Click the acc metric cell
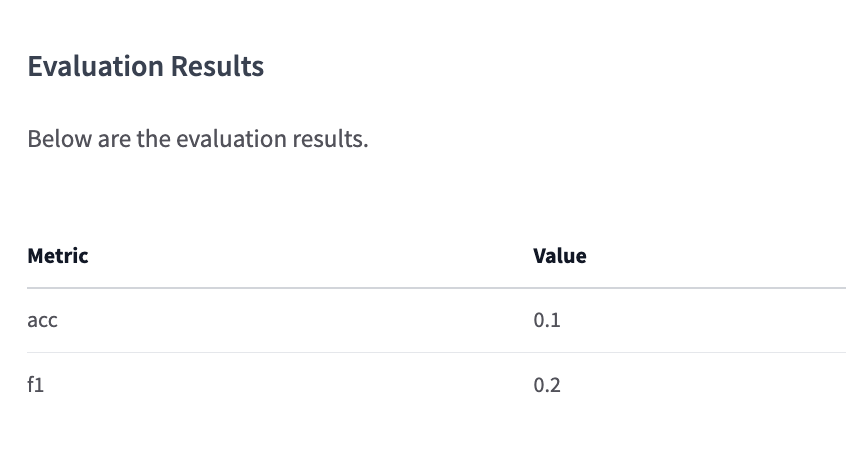This screenshot has width=846, height=450. point(42,321)
